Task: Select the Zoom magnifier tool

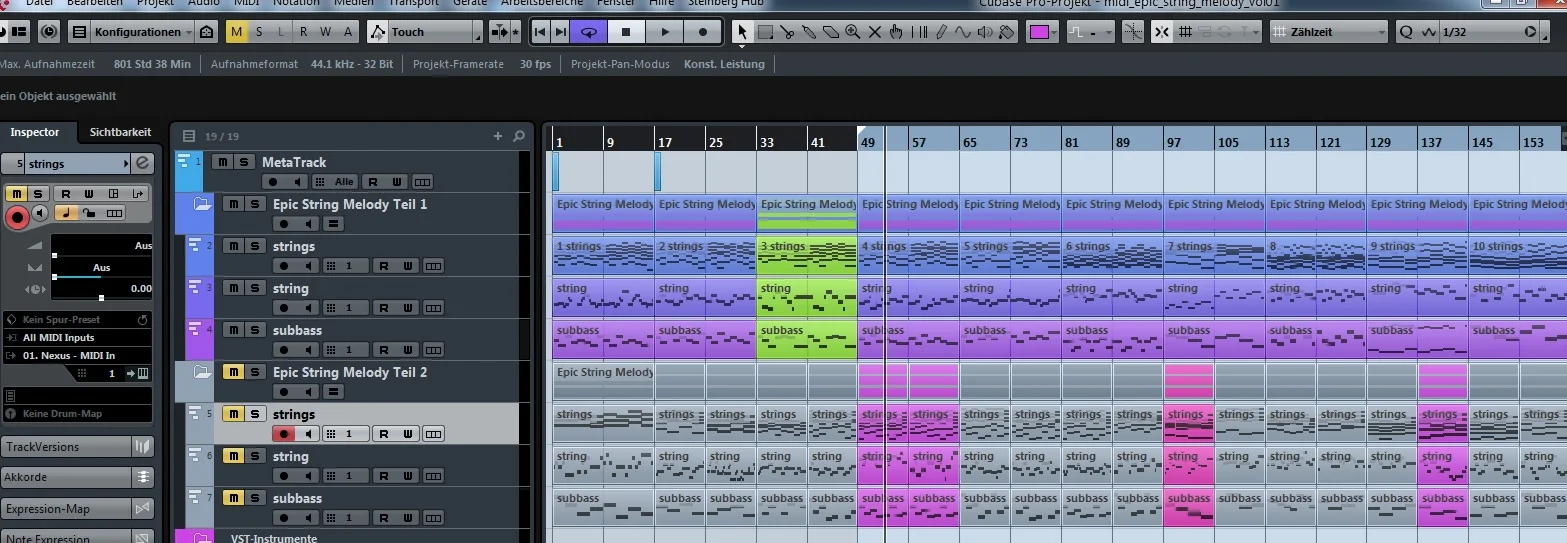Action: tap(853, 32)
